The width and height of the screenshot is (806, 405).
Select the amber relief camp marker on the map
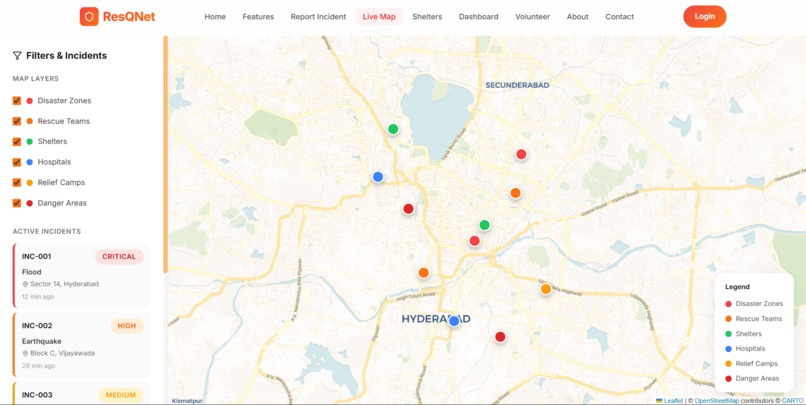[x=546, y=289]
